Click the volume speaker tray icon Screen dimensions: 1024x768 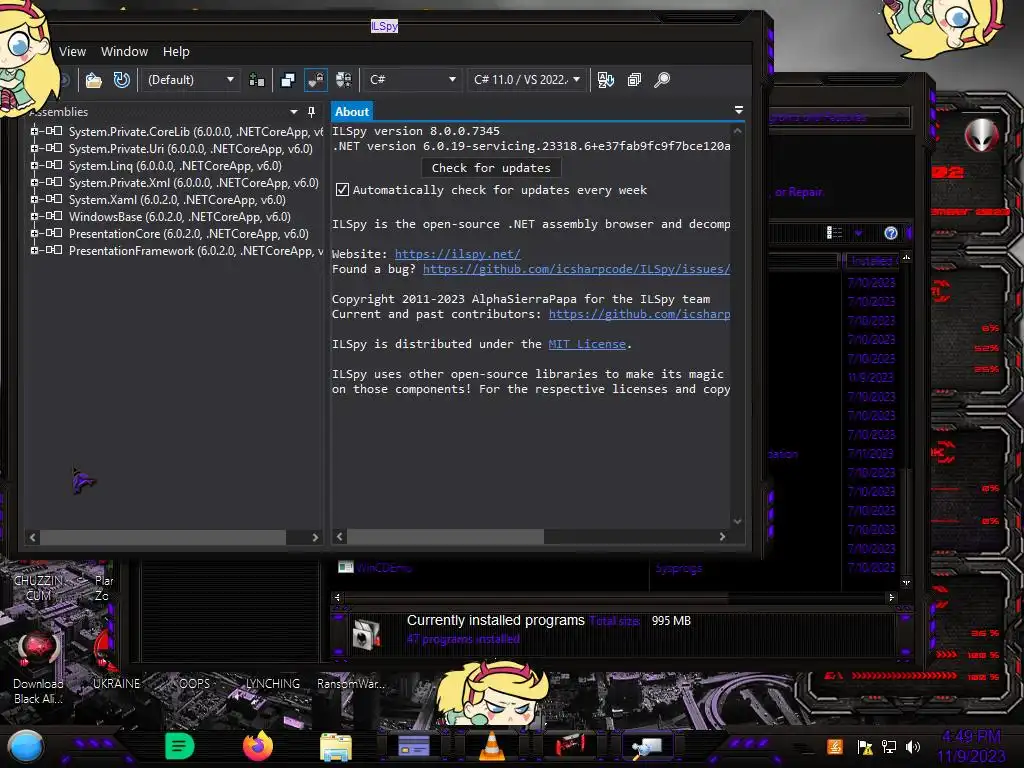point(913,746)
